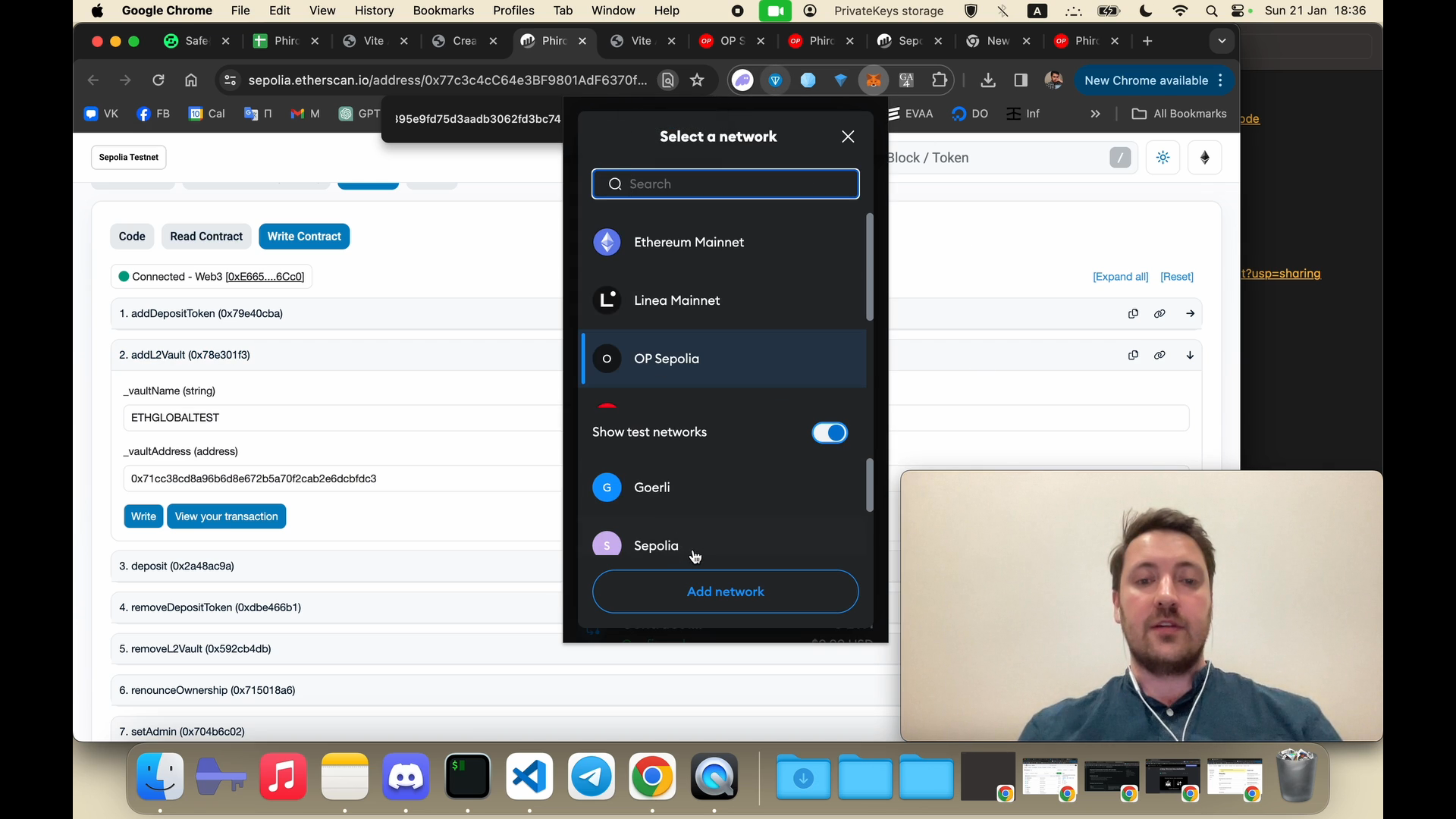Viewport: 1456px width, 819px height.
Task: Copy addDepositToken method name icon
Action: pos(1133,314)
